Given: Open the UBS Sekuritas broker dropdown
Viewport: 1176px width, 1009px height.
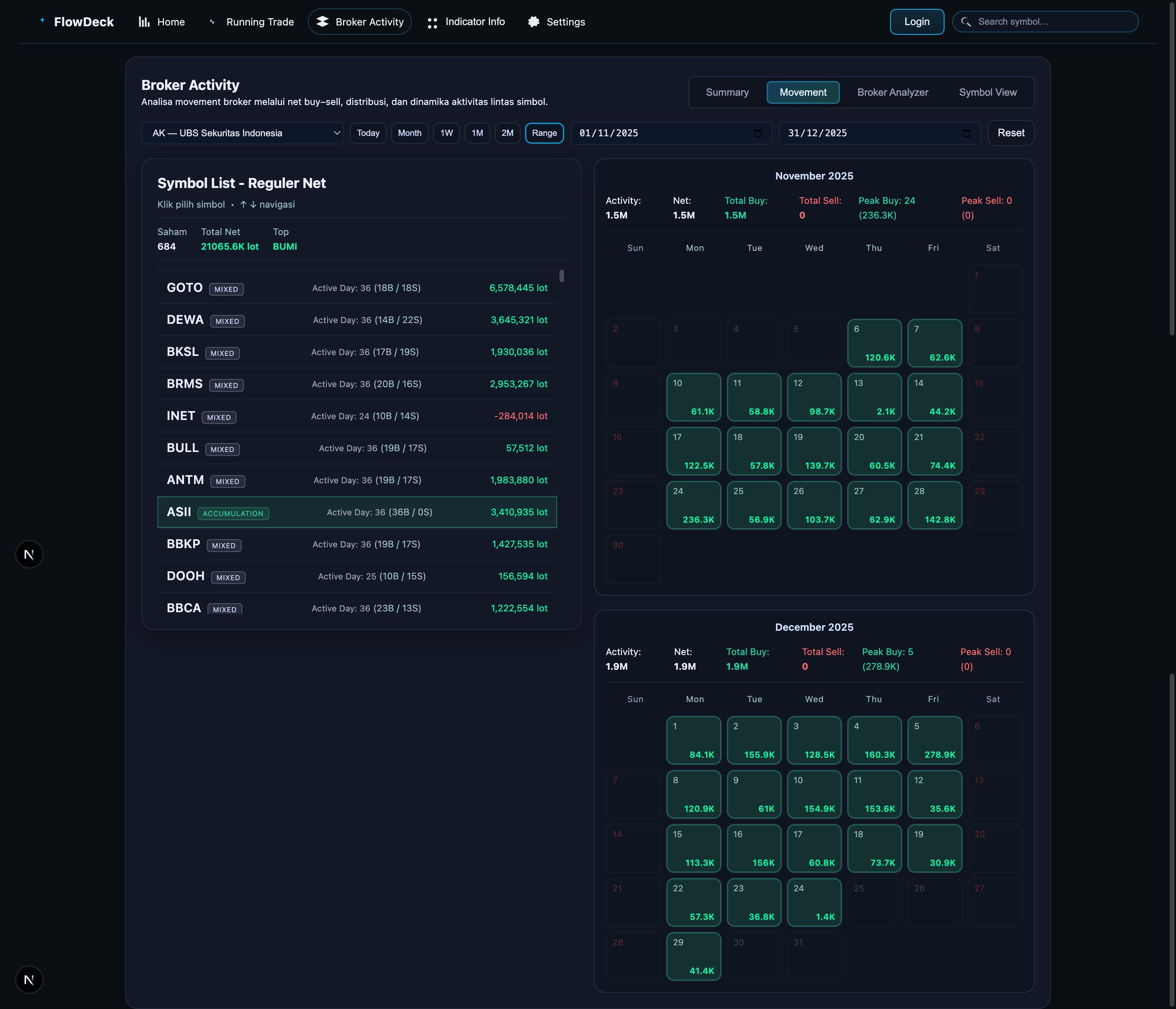Looking at the screenshot, I should point(242,134).
